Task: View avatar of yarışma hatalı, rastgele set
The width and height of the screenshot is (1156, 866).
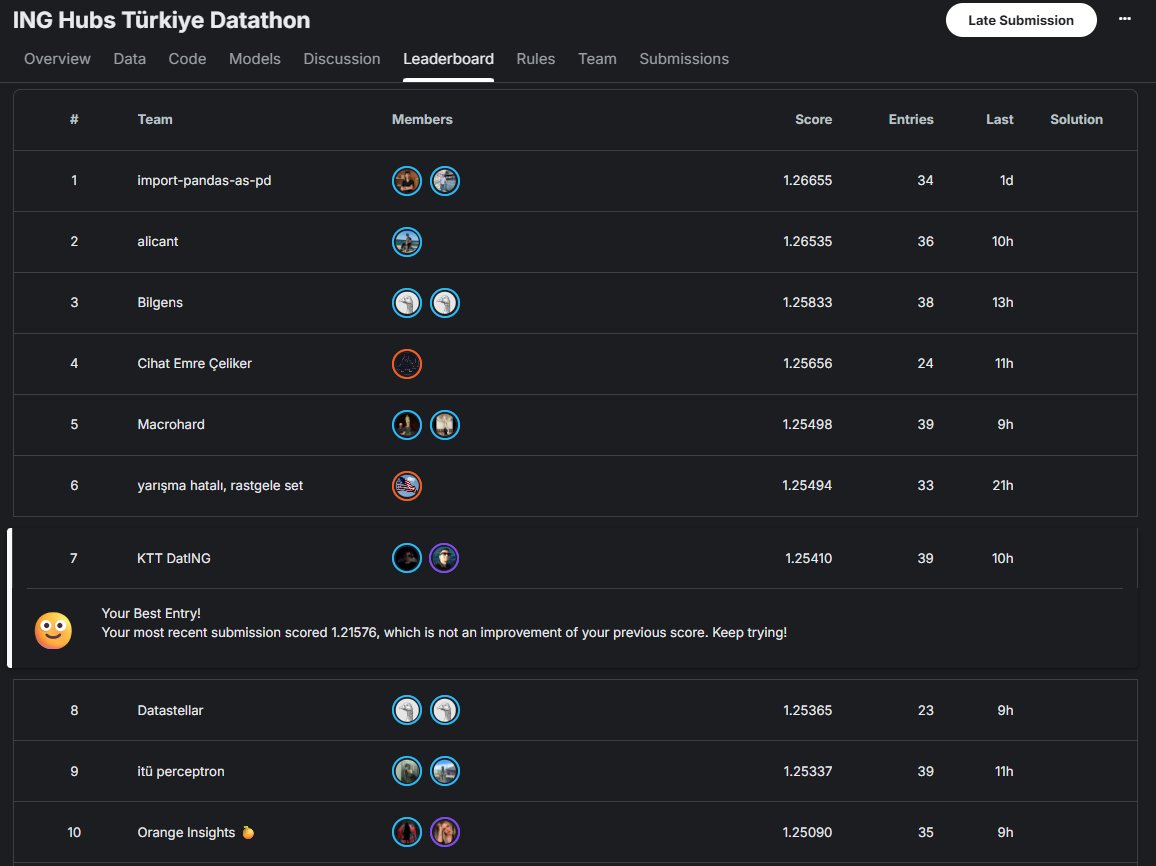Action: click(407, 486)
